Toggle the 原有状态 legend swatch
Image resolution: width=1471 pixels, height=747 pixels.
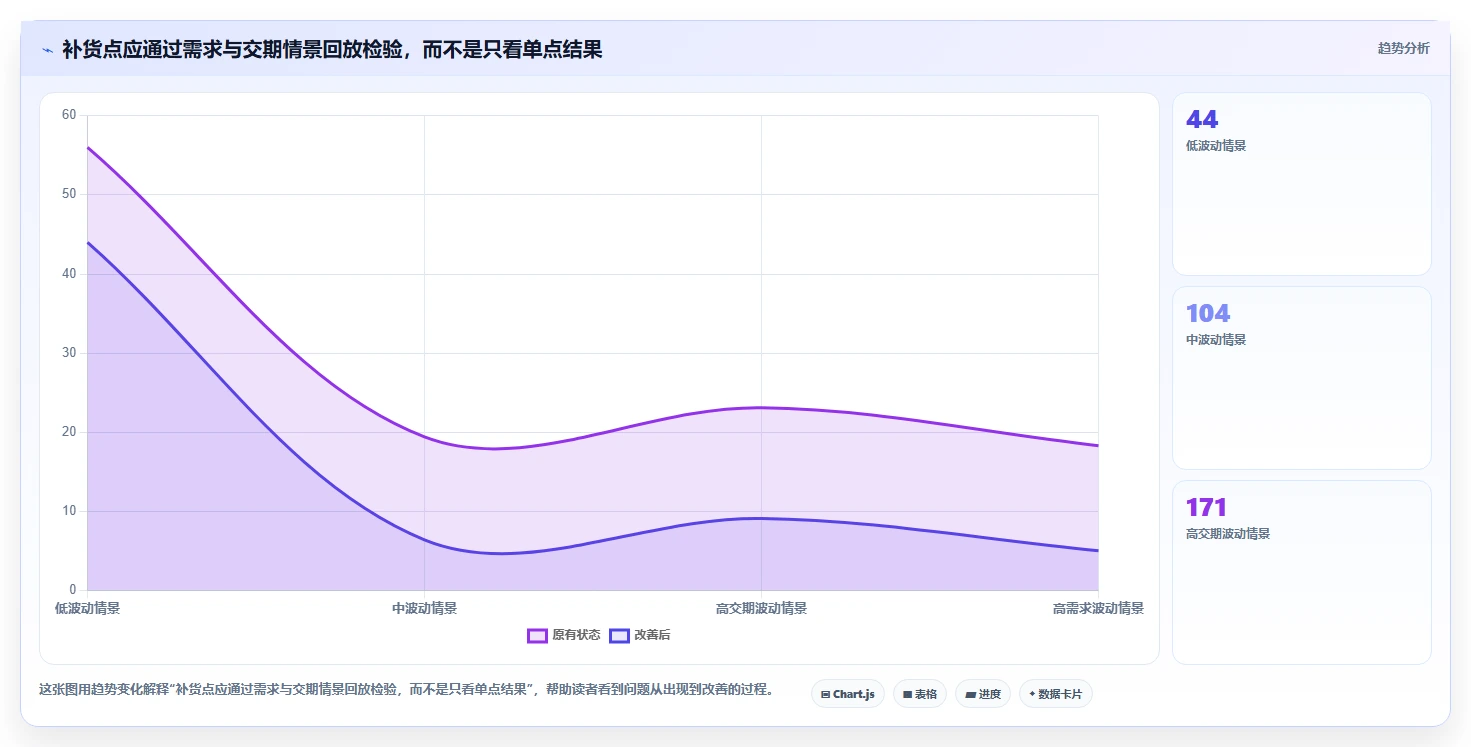[x=537, y=636]
